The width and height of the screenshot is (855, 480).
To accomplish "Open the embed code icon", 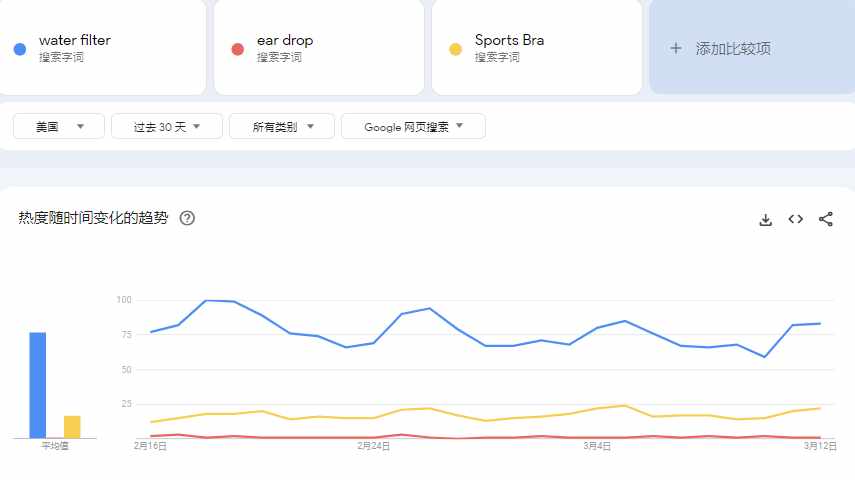I will pos(796,219).
